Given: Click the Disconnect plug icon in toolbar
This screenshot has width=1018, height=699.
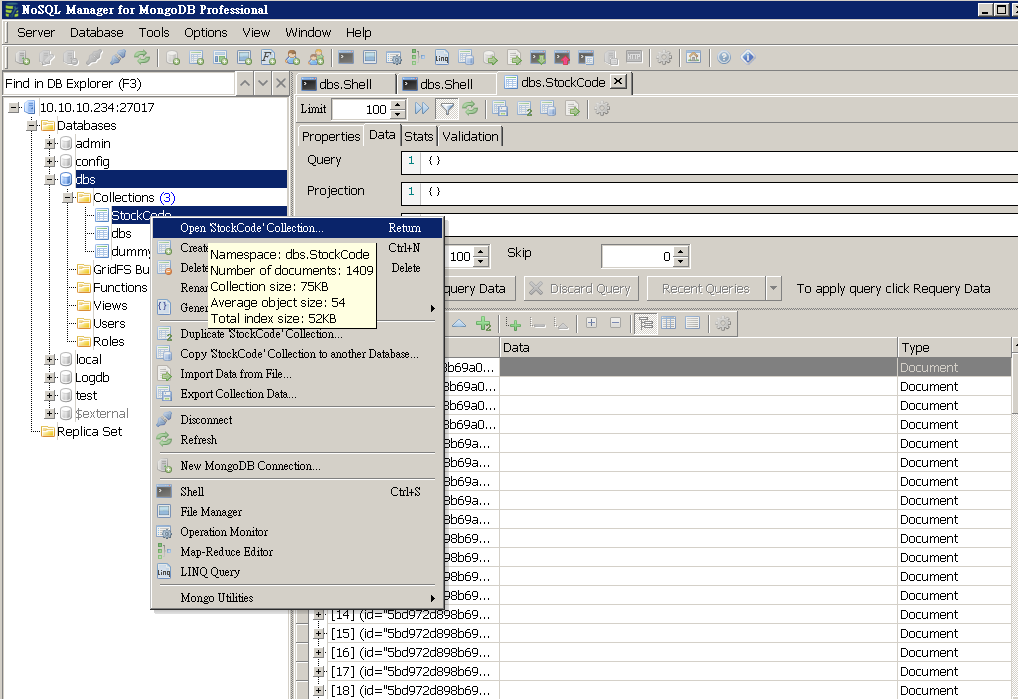Looking at the screenshot, I should (118, 58).
